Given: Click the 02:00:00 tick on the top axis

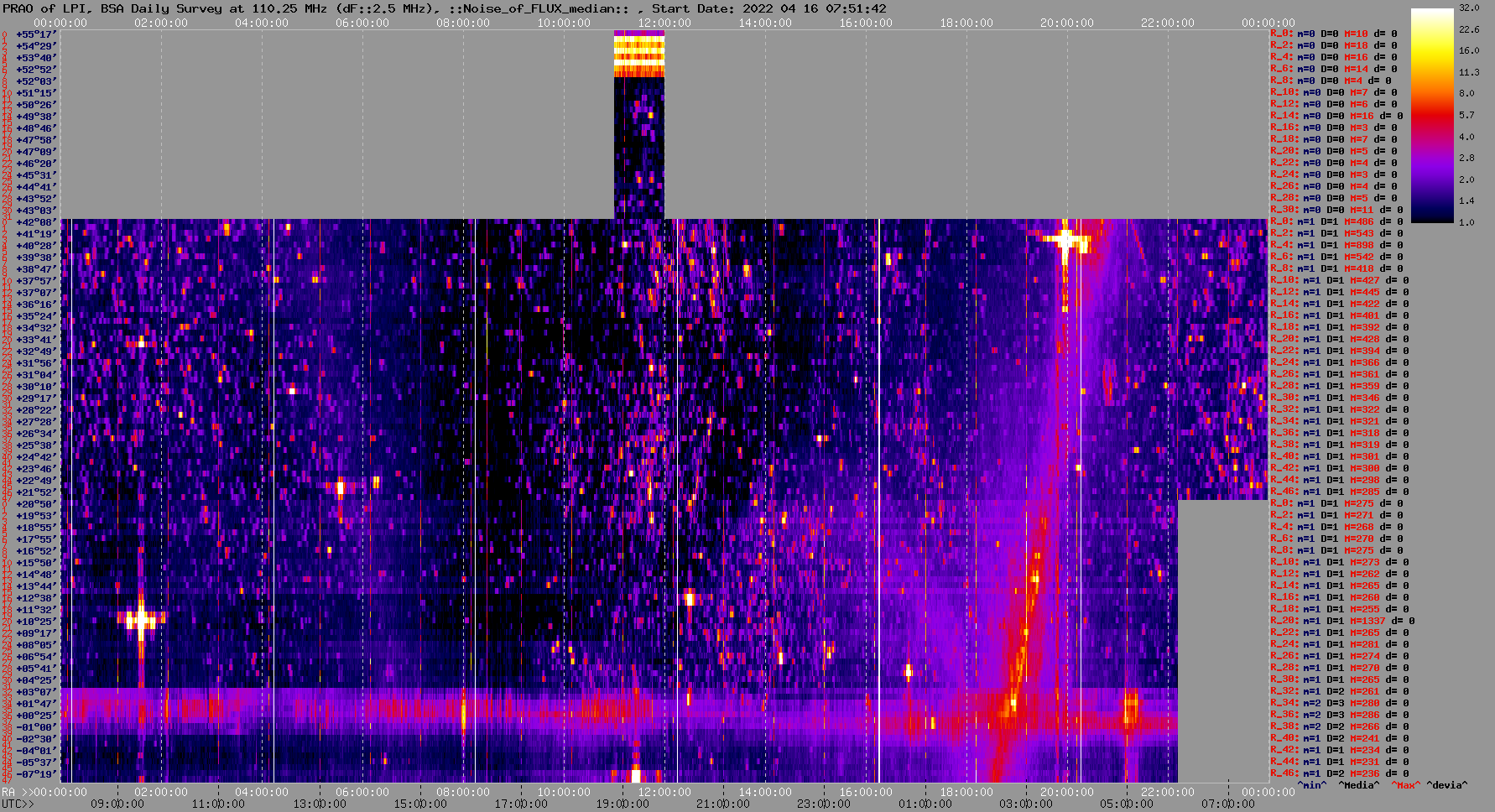Looking at the screenshot, I should pyautogui.click(x=161, y=23).
